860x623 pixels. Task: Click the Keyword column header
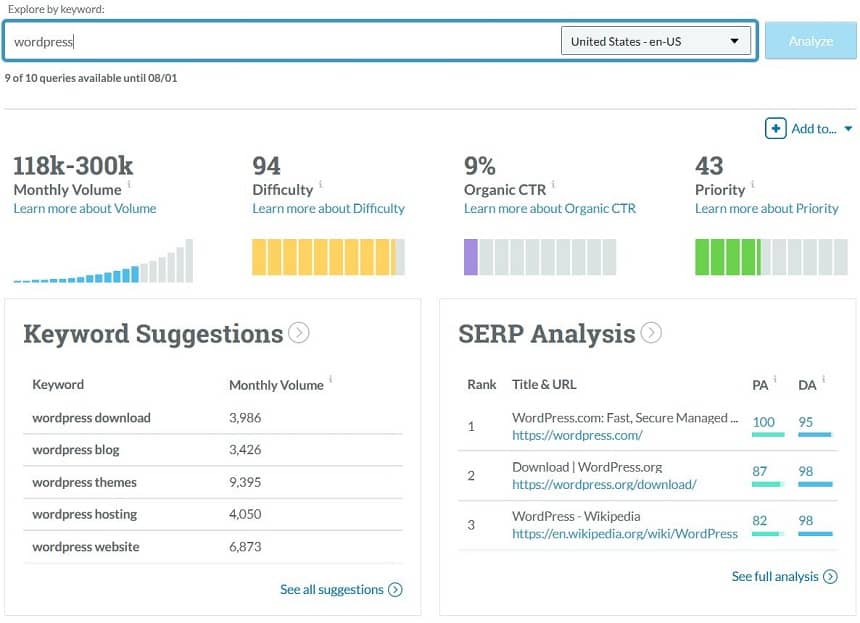coord(58,384)
